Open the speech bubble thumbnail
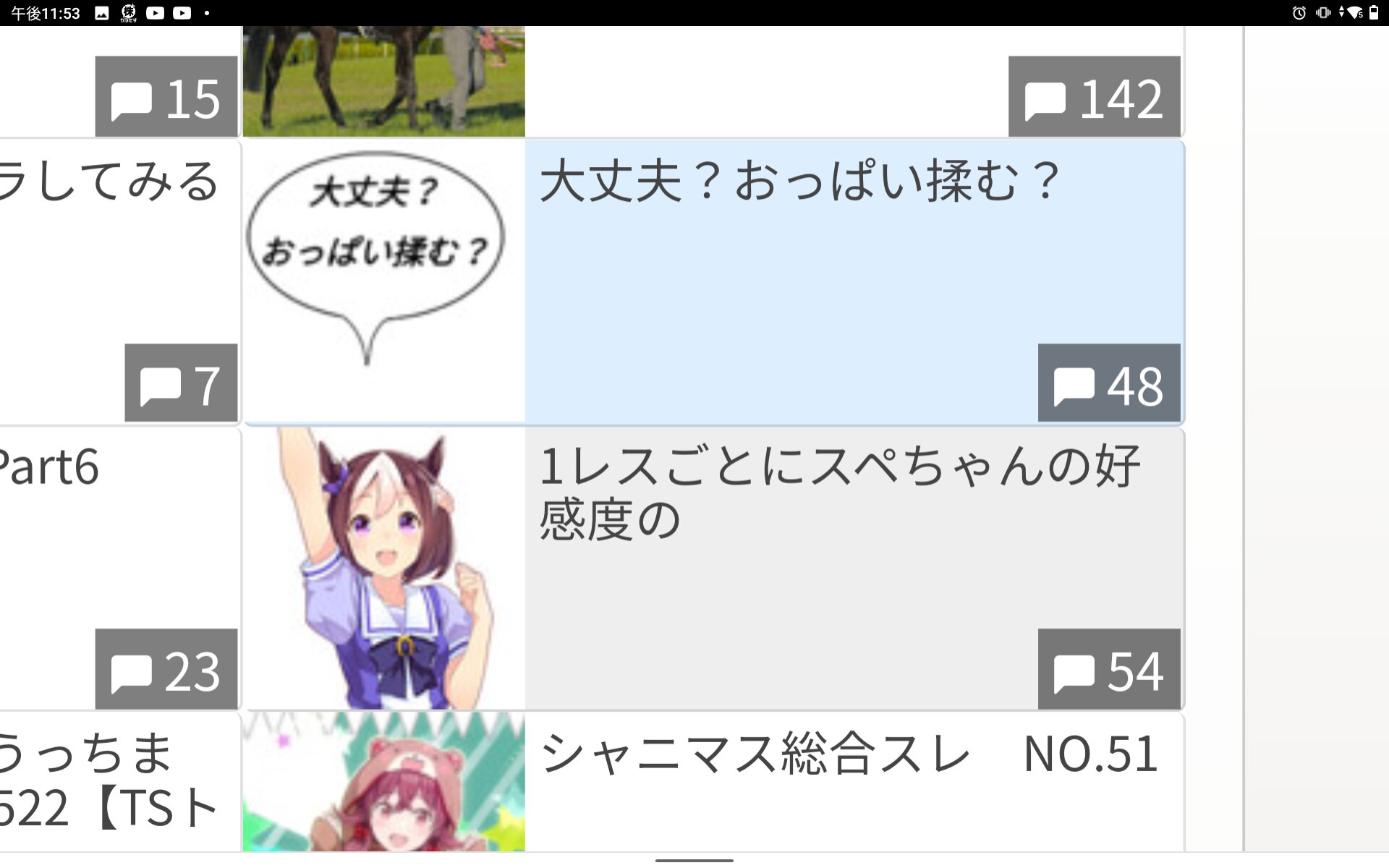Viewport: 1389px width, 868px height. coord(384,281)
